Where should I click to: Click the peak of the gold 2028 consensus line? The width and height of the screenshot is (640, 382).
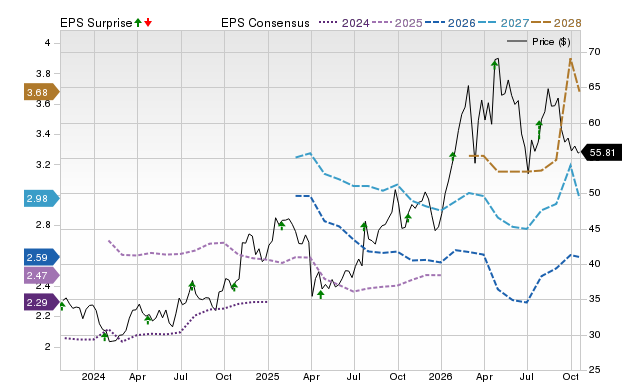(x=570, y=59)
